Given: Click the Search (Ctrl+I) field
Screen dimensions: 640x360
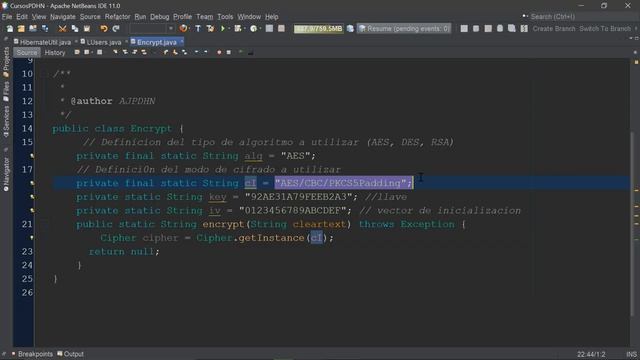Looking at the screenshot, I should (x=579, y=17).
